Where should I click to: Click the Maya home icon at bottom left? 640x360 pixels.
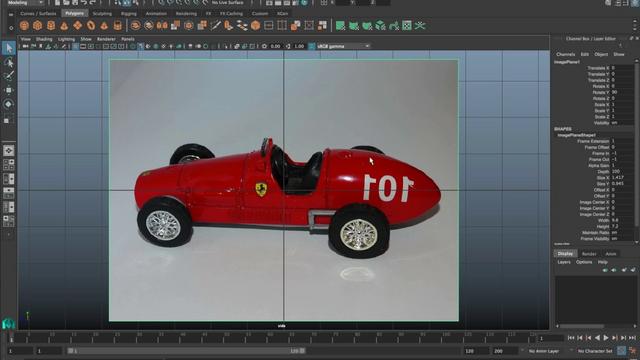pos(8,324)
